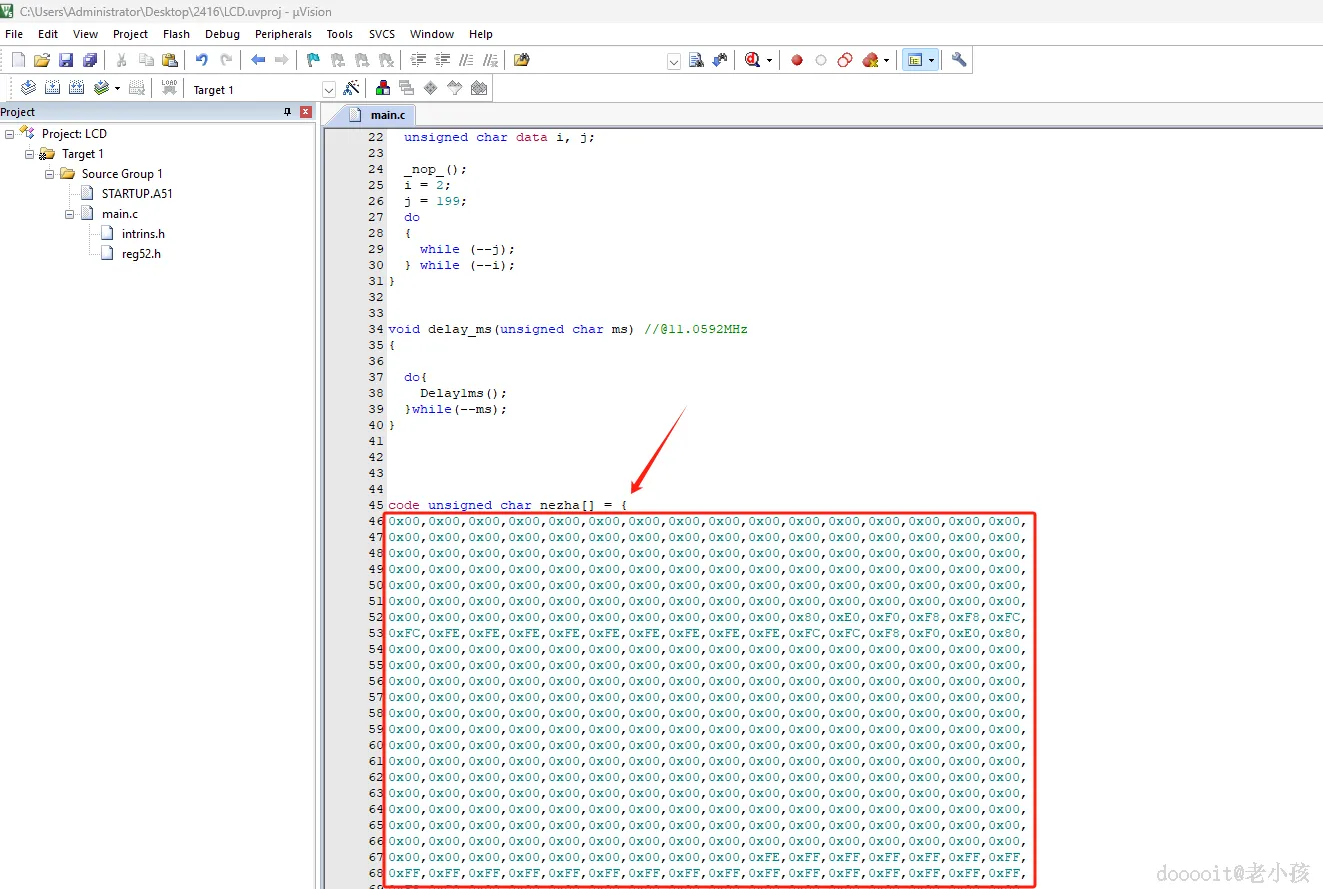
Task: Open the Peripherals menu
Action: (x=283, y=34)
